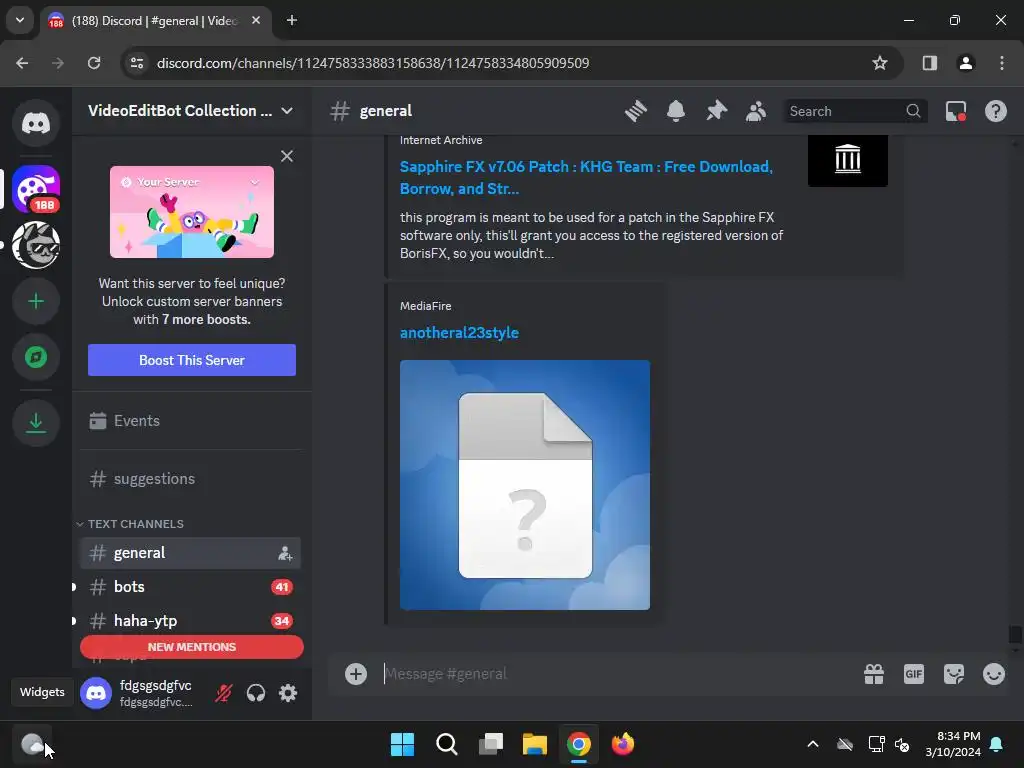Image resolution: width=1024 pixels, height=768 pixels.
Task: Open Firefox from taskbar
Action: 623,744
